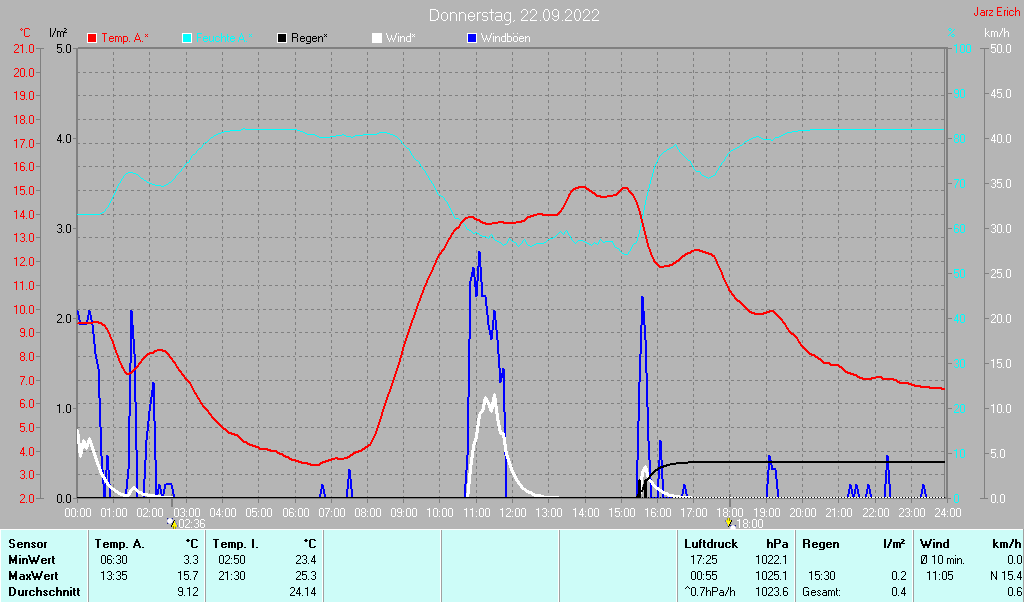Click the '3.3' minimum outdoor temperature value
Image resolution: width=1024 pixels, height=602 pixels.
click(x=191, y=560)
